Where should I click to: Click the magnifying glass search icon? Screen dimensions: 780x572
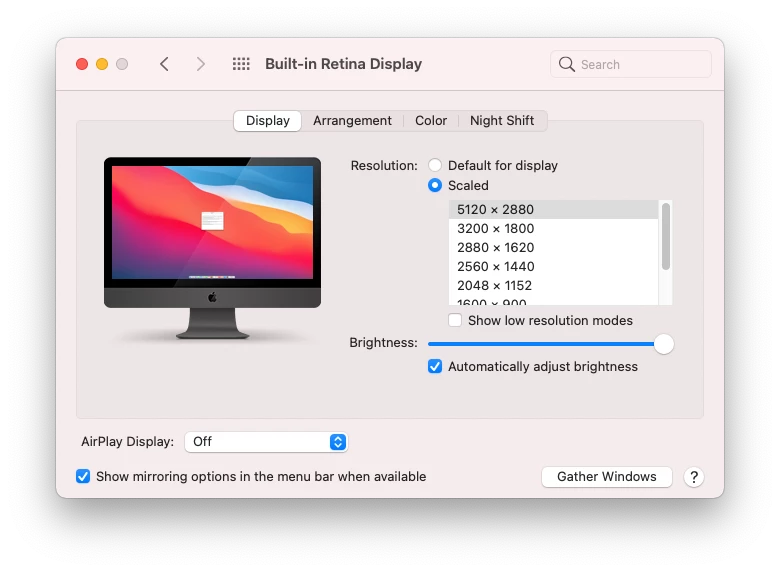click(567, 64)
